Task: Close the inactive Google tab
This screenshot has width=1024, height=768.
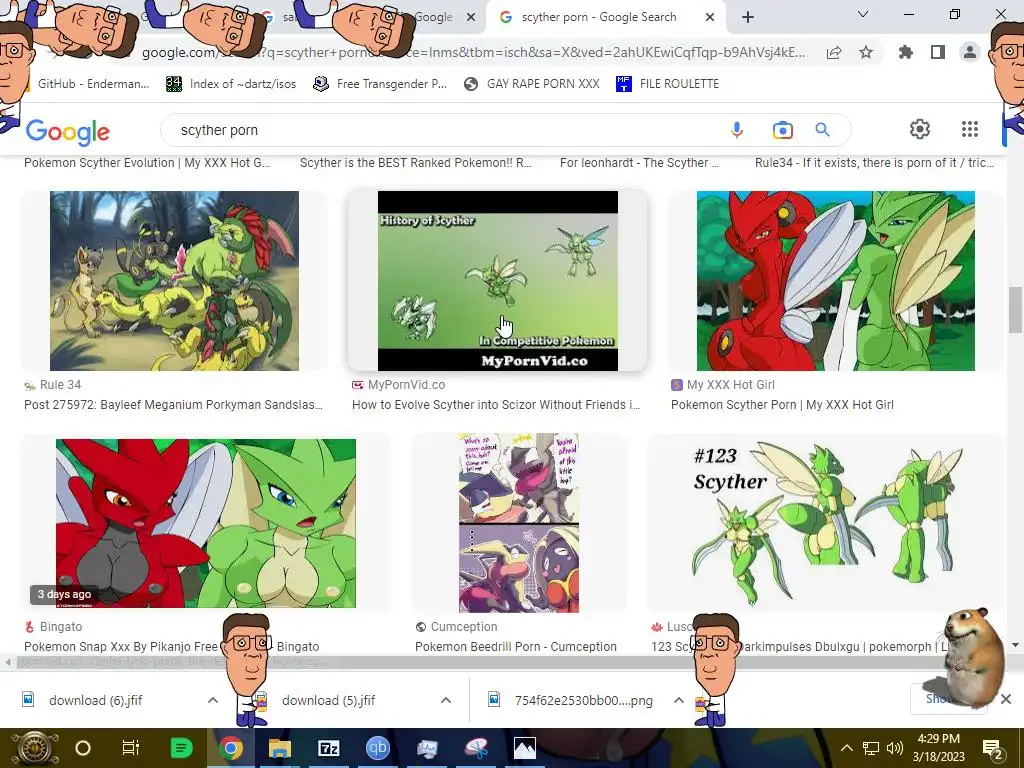Action: pyautogui.click(x=471, y=18)
